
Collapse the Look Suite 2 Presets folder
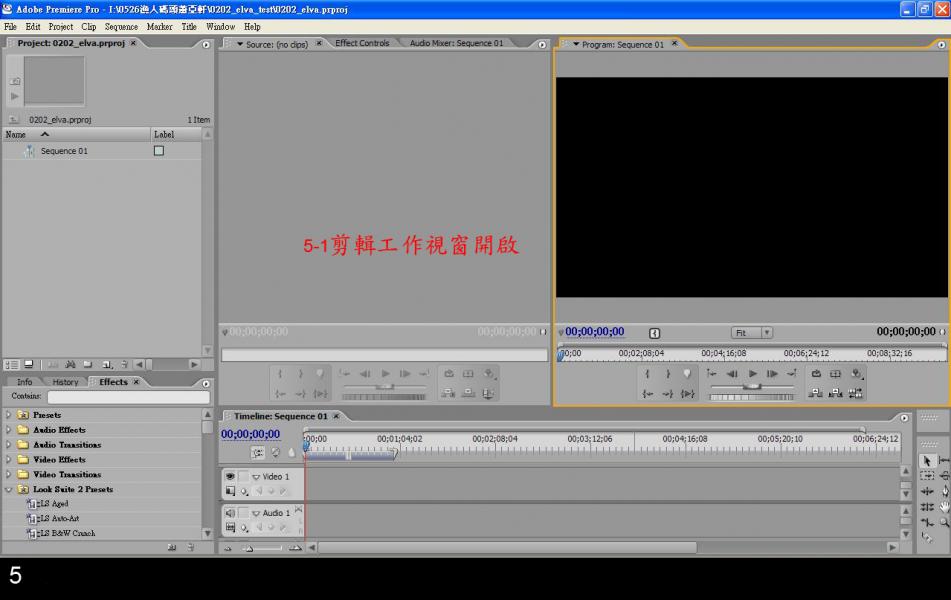pos(10,490)
